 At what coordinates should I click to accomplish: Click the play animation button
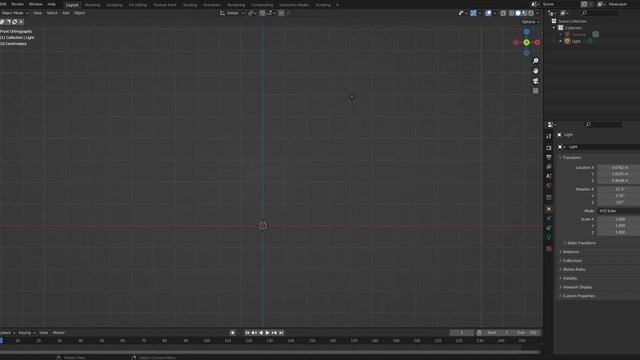point(267,333)
